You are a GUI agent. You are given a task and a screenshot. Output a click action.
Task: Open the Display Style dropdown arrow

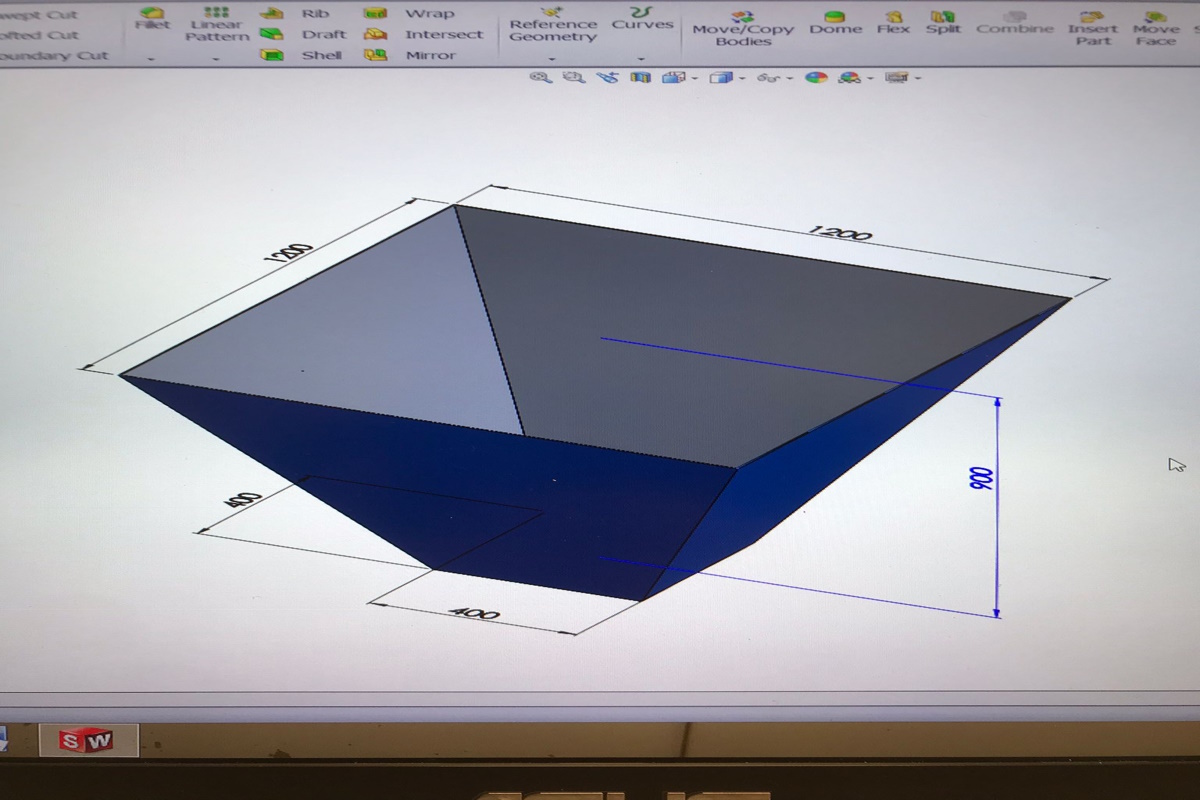pyautogui.click(x=742, y=78)
